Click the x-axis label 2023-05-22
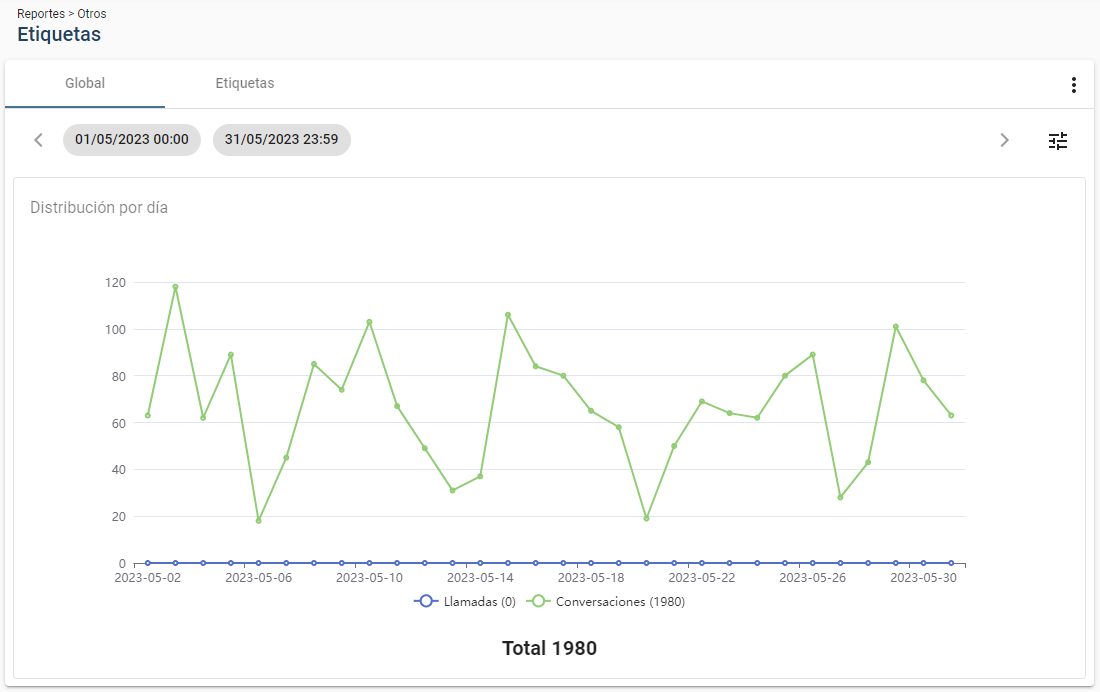This screenshot has height=692, width=1100. pyautogui.click(x=702, y=578)
